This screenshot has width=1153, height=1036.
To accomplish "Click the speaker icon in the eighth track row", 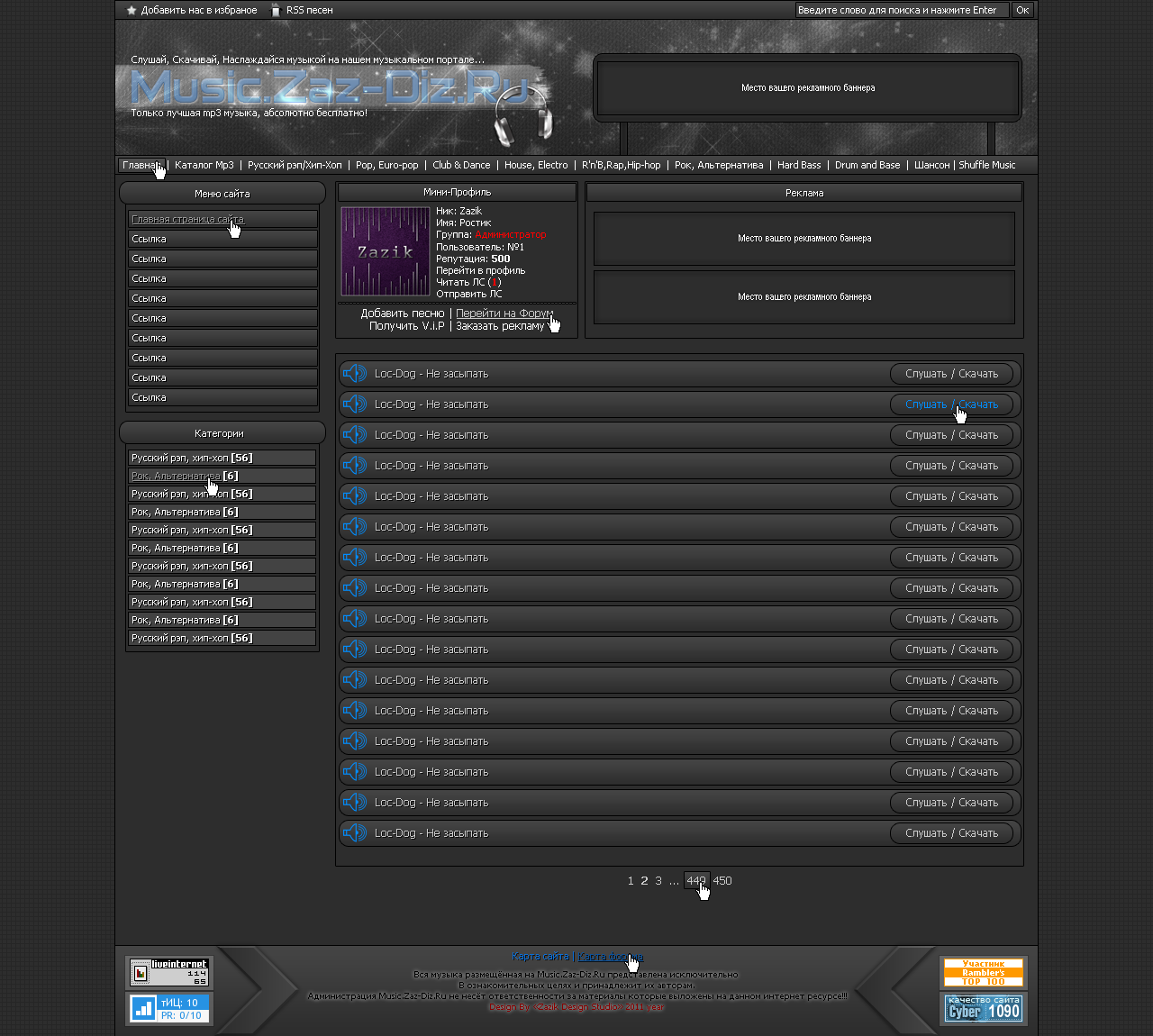I will coord(355,587).
